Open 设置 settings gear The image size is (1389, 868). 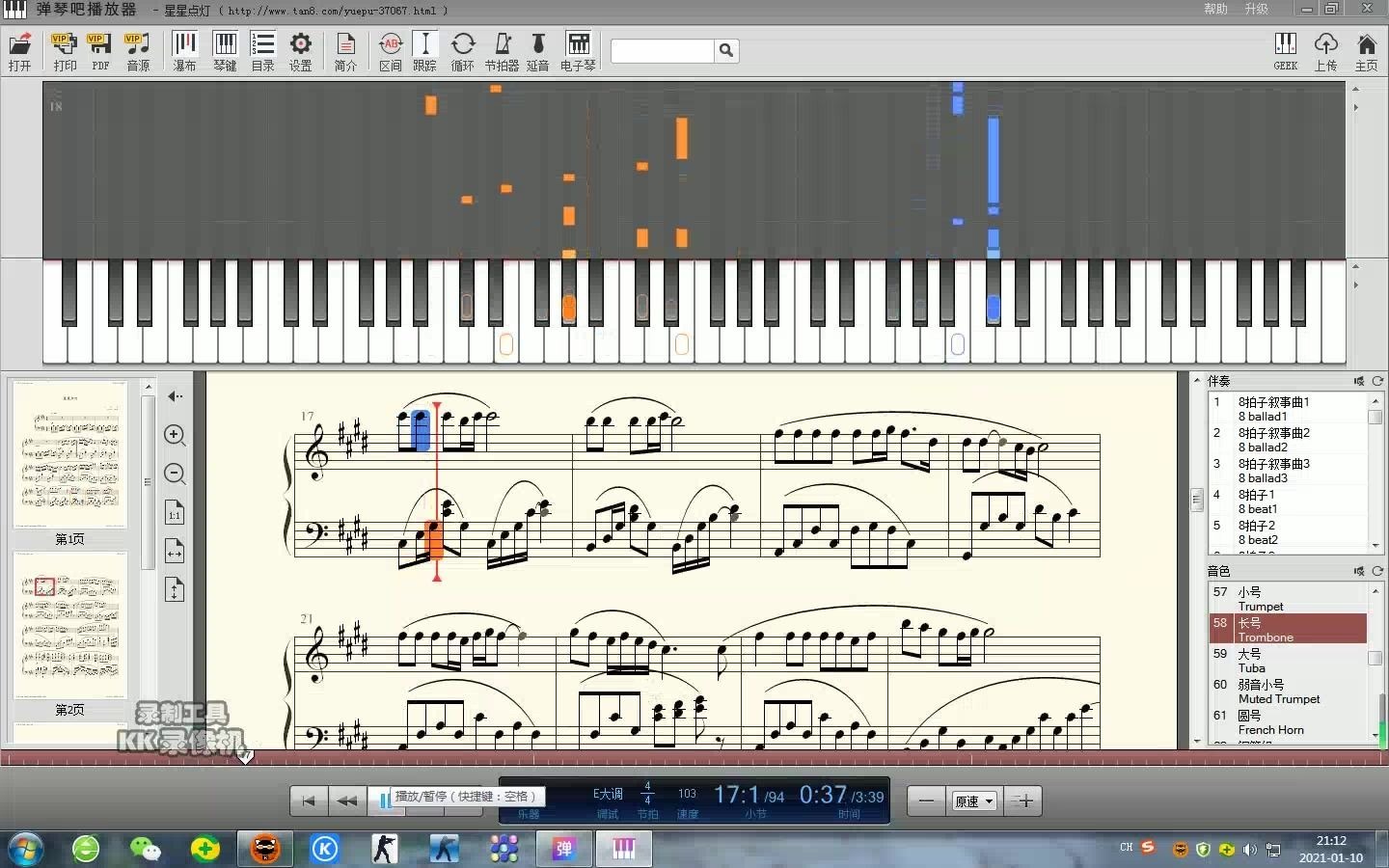[301, 51]
